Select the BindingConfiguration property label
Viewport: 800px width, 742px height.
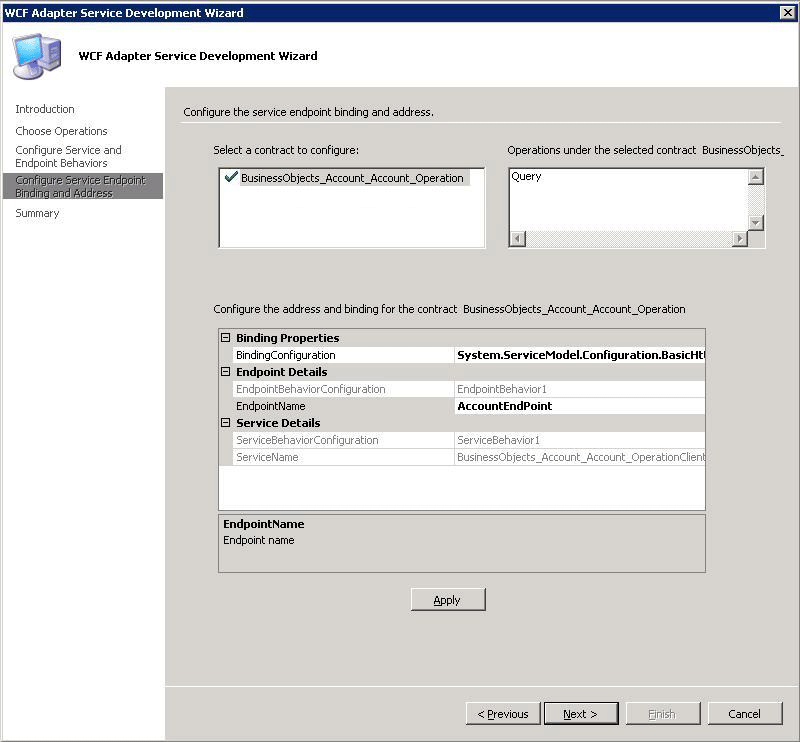click(x=286, y=355)
